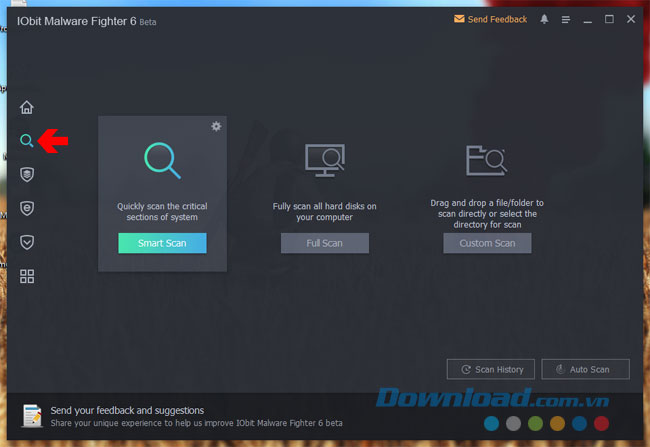Click 'Drag and drop a file/folder' description

click(x=487, y=214)
